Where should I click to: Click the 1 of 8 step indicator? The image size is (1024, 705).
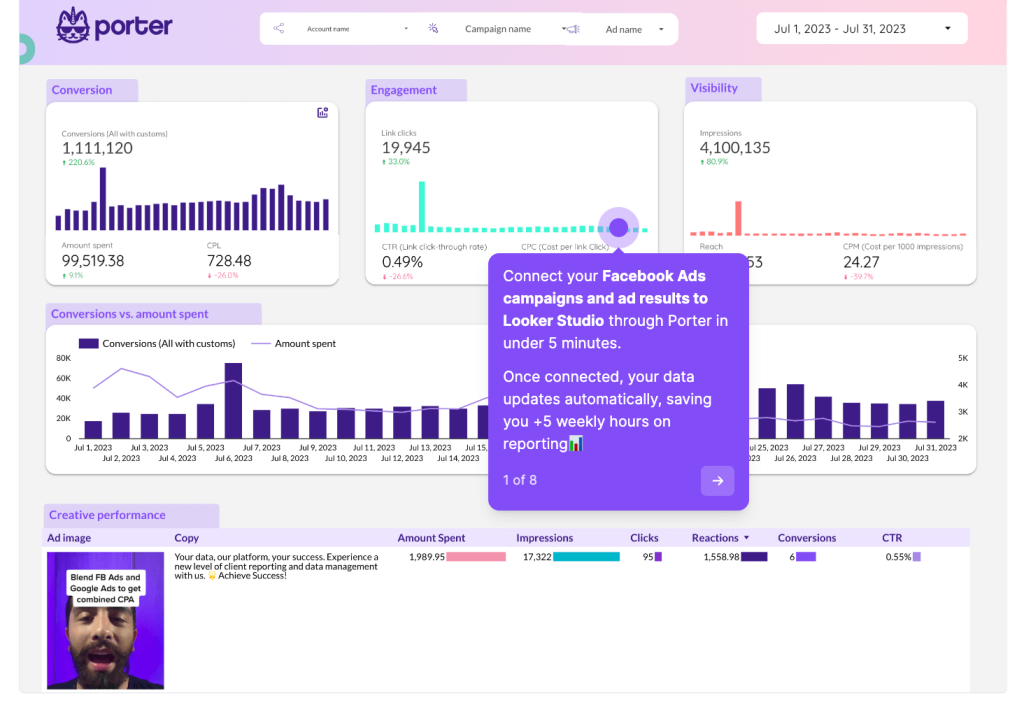click(x=520, y=480)
